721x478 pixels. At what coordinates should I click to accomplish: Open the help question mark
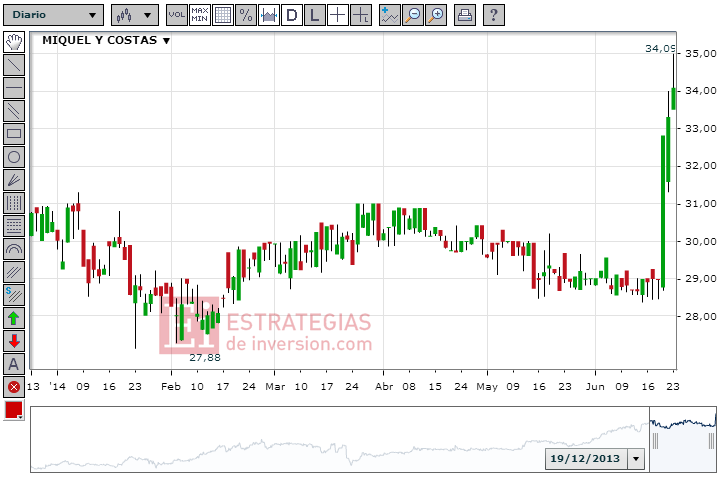pos(494,15)
